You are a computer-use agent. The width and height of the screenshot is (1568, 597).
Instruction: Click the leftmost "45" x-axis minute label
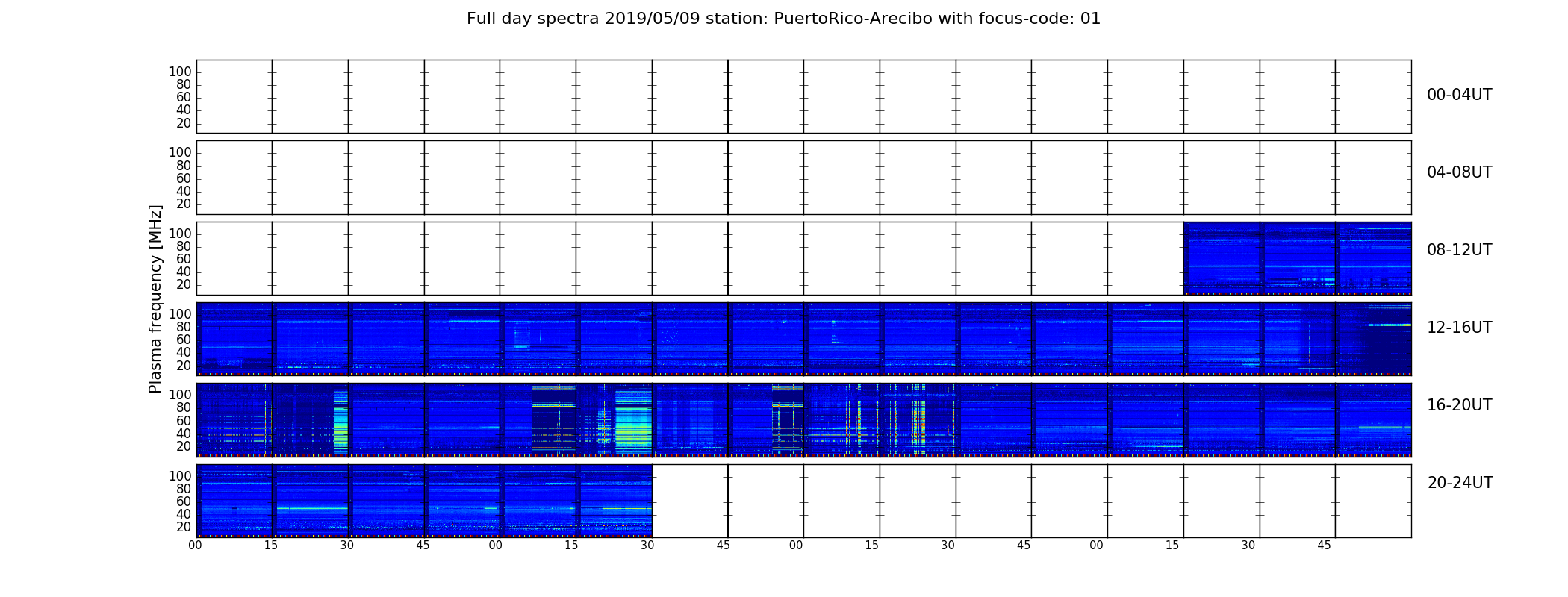click(423, 546)
